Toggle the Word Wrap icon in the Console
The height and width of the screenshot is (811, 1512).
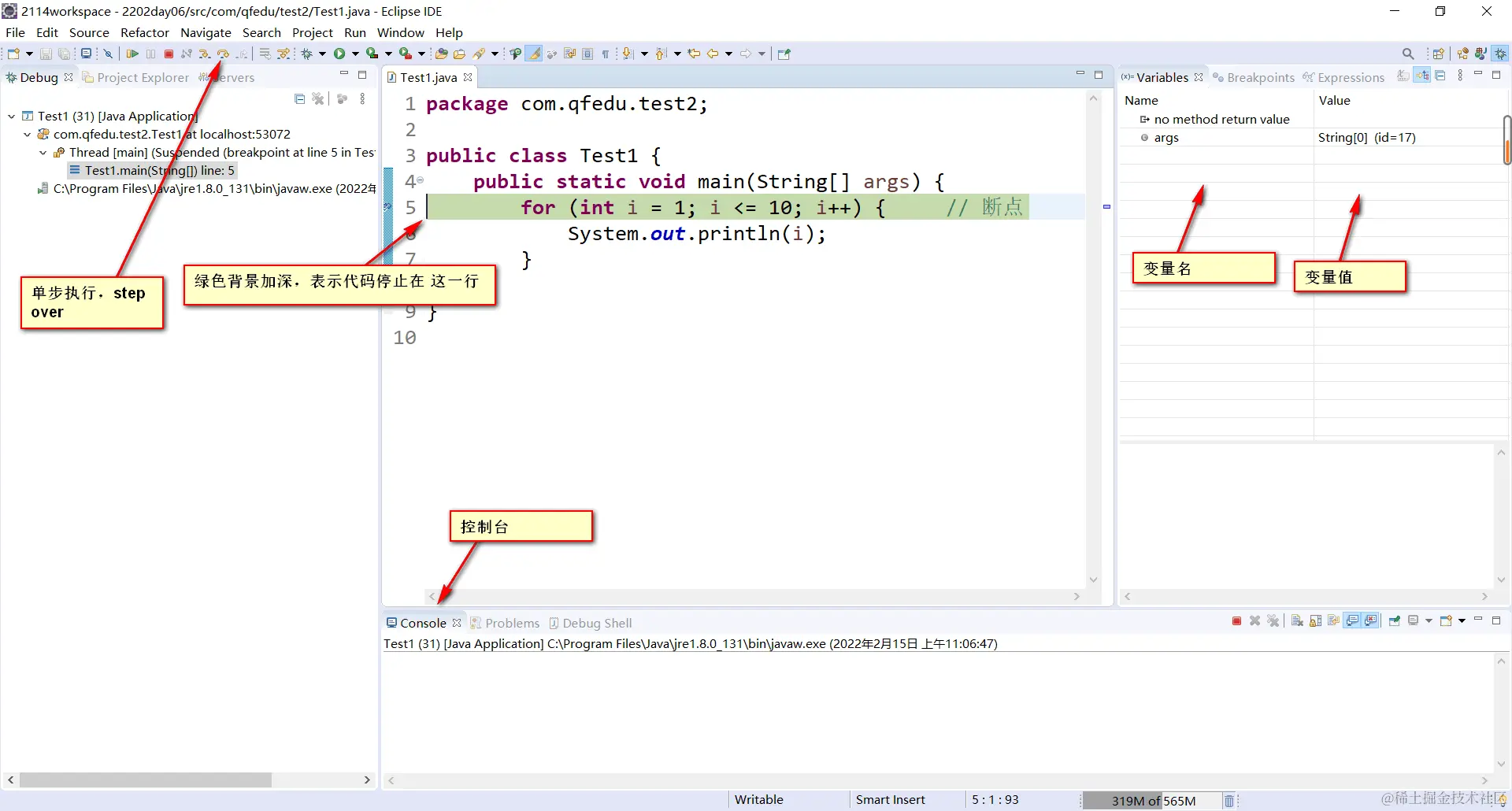[x=1334, y=621]
